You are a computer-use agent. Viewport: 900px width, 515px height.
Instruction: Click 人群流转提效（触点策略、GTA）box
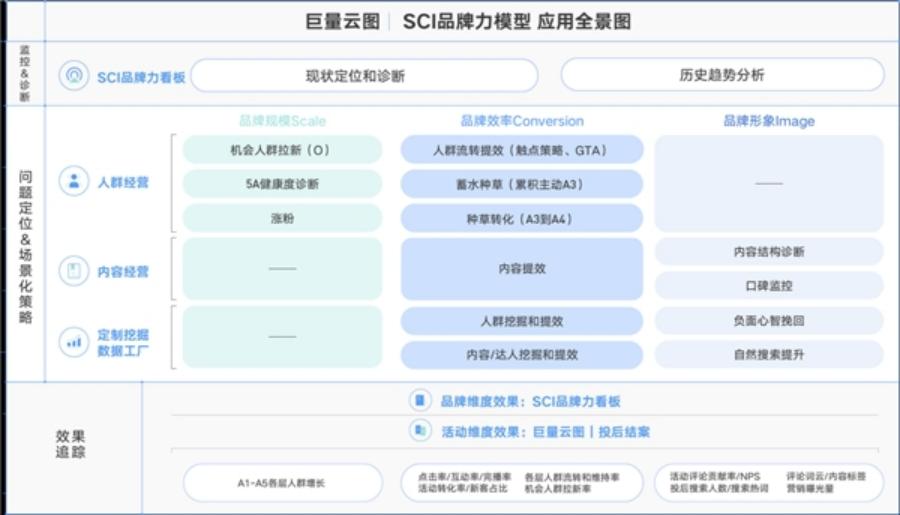click(x=522, y=150)
